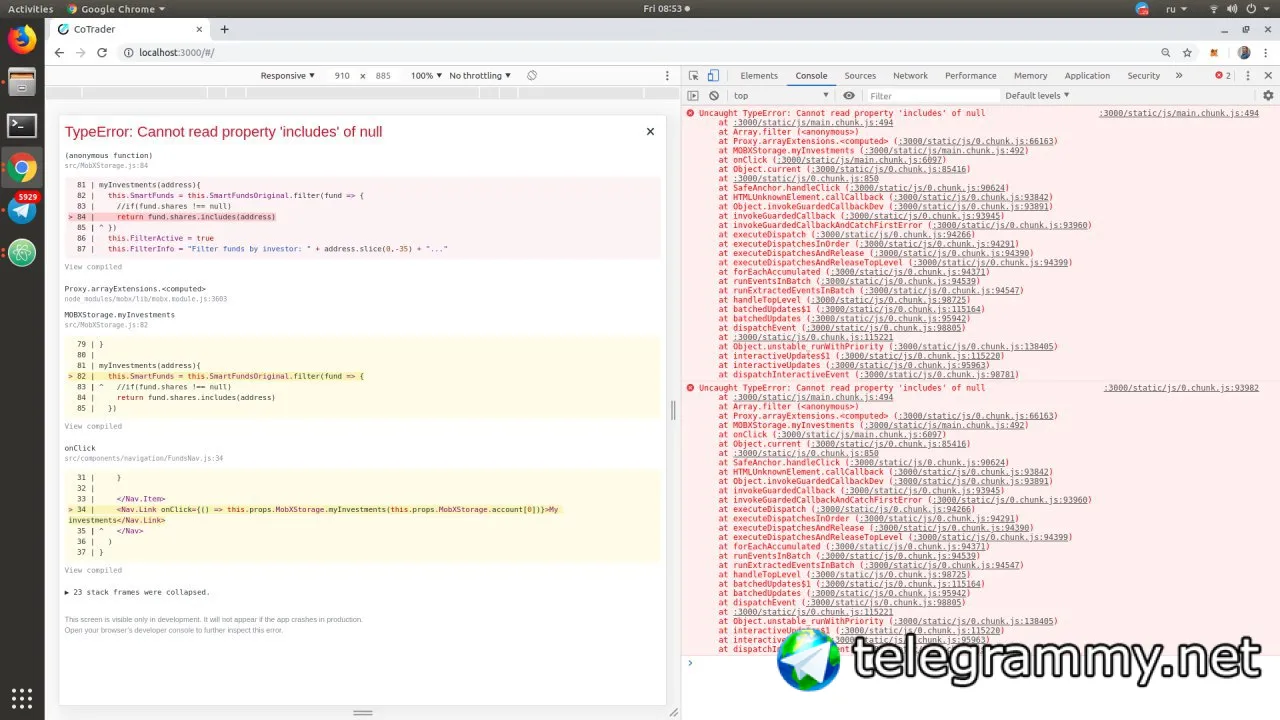
Task: Open the Default levels dropdown
Action: (1037, 96)
